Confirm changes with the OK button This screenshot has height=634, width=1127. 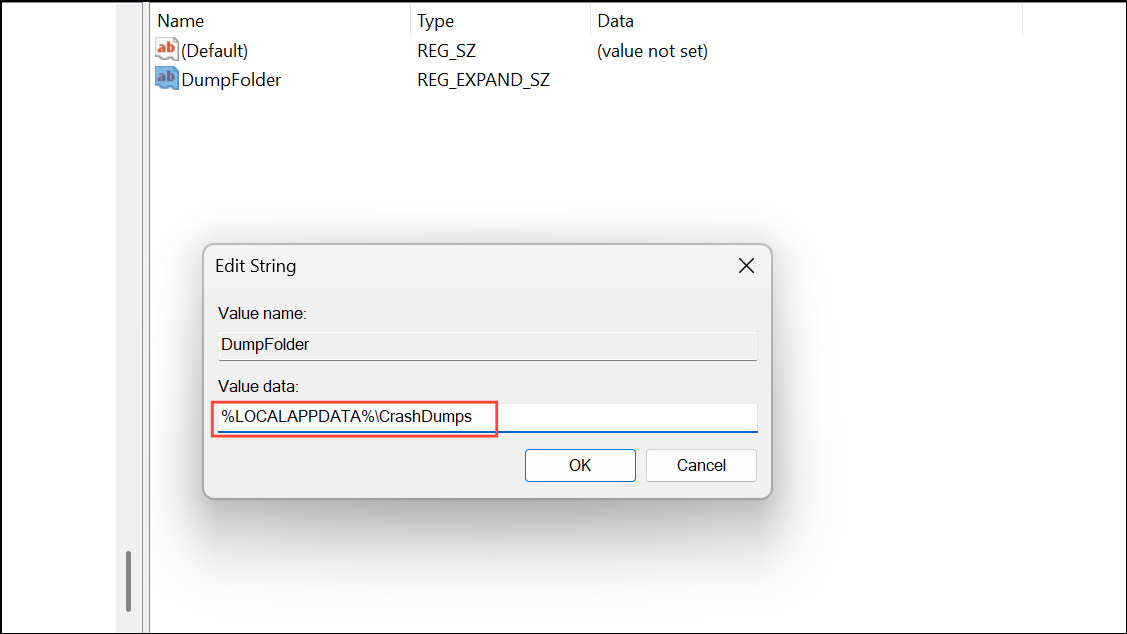580,465
